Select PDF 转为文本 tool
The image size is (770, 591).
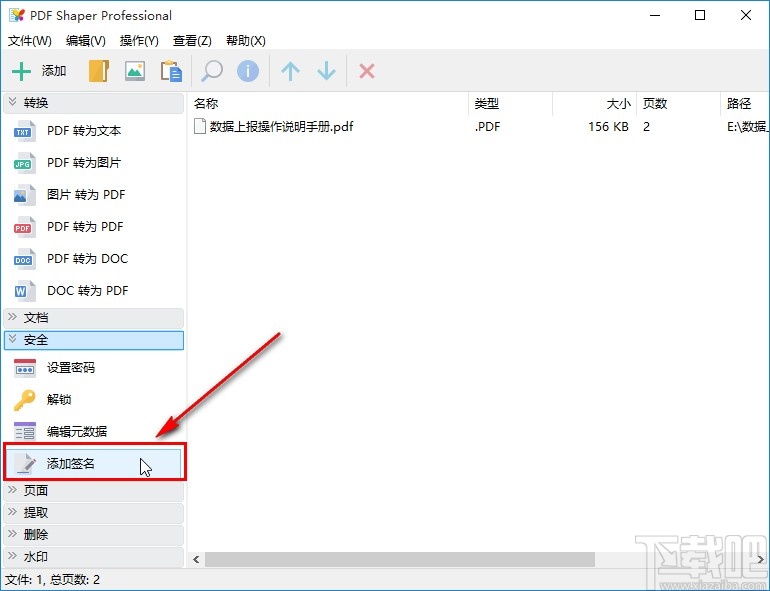pos(93,131)
